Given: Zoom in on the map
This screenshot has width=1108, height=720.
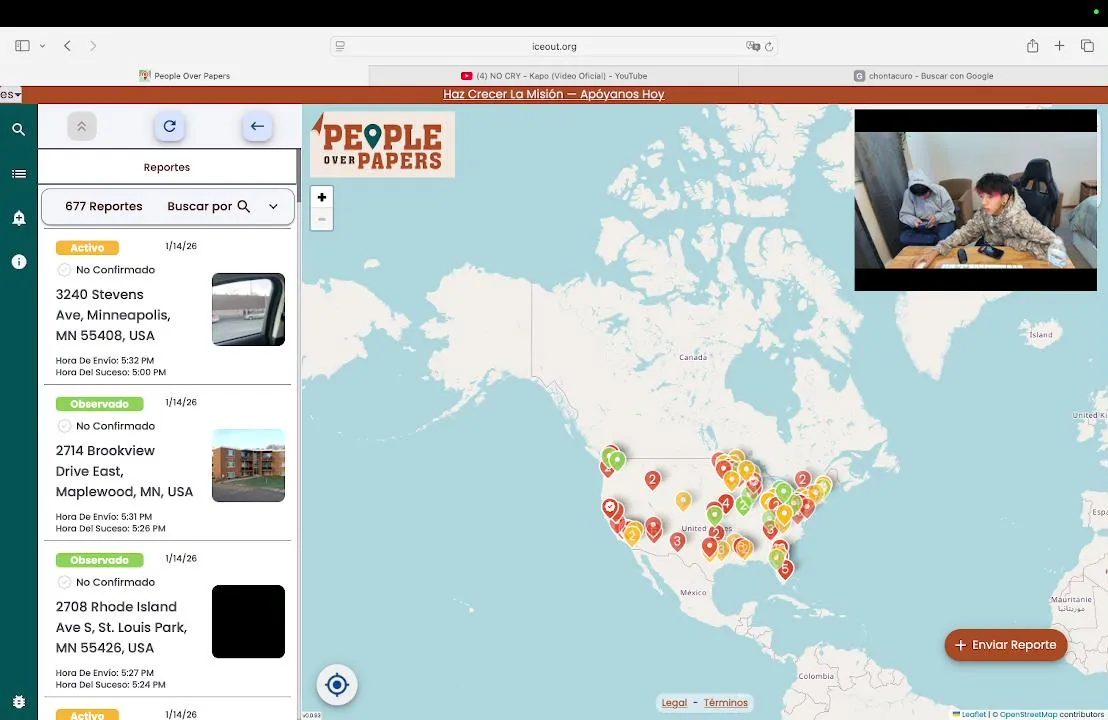Looking at the screenshot, I should [x=322, y=197].
